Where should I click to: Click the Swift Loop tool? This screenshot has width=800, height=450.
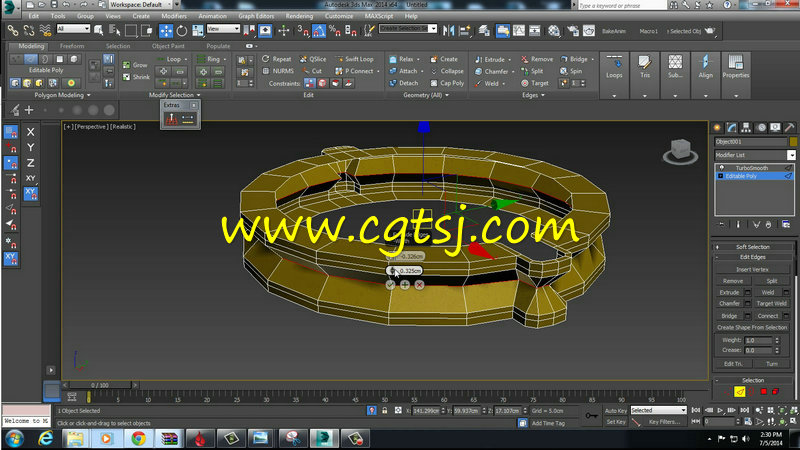point(355,59)
